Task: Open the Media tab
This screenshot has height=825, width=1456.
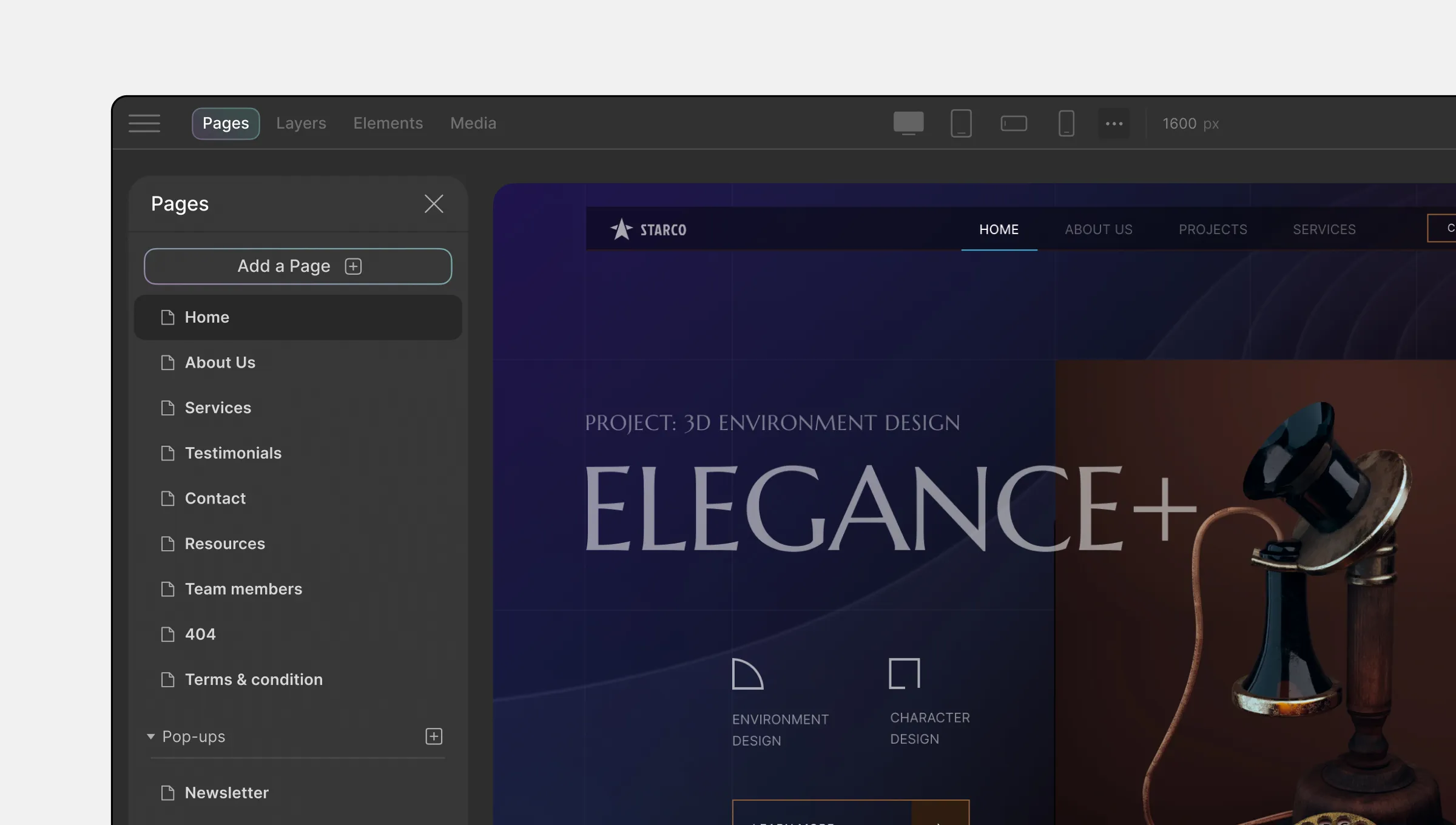Action: tap(473, 123)
